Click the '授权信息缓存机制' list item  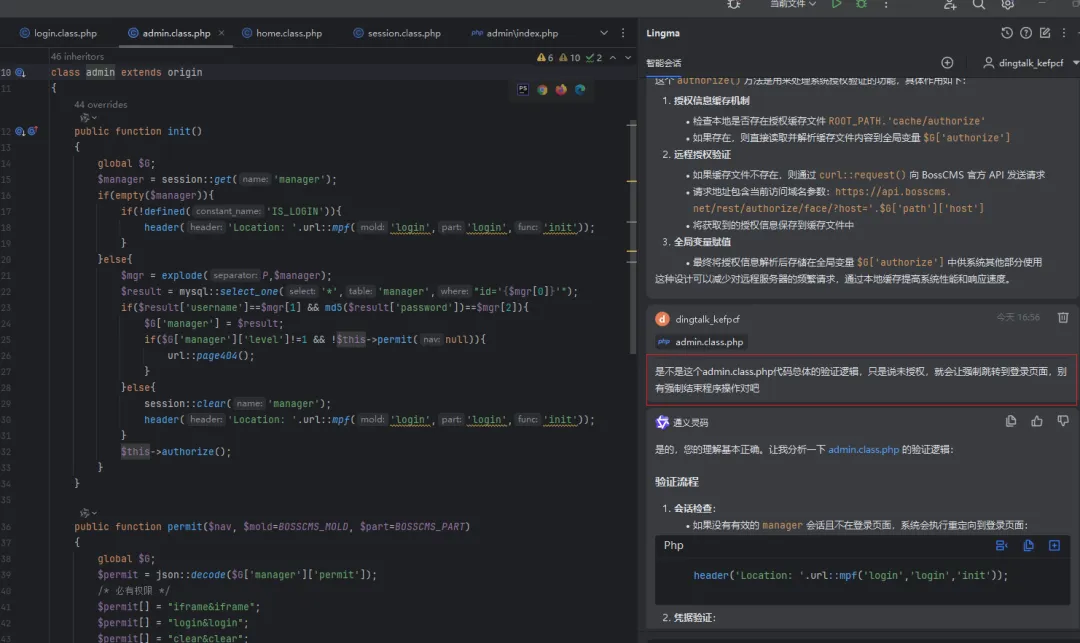711,101
